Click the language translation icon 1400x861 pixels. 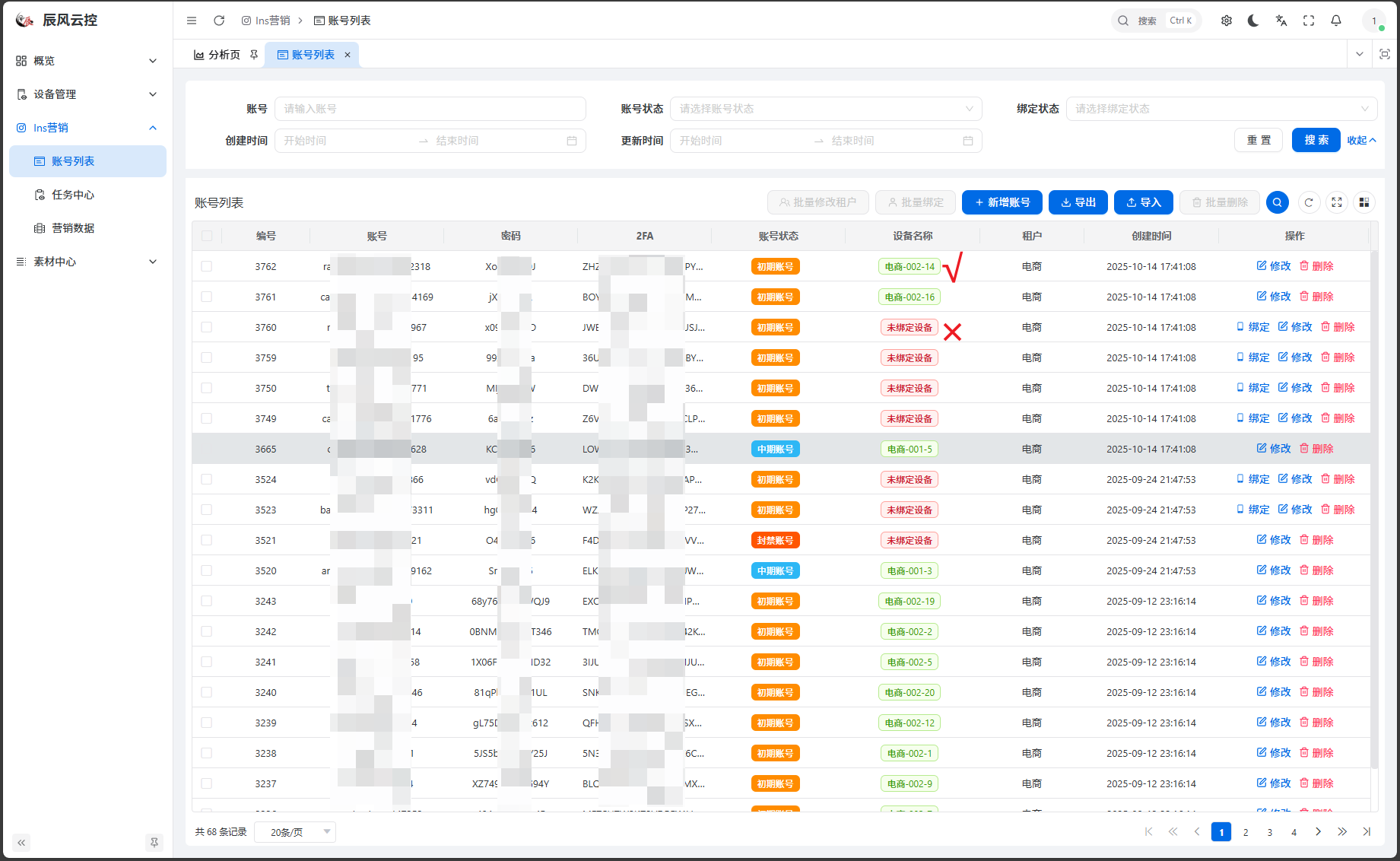[1281, 21]
